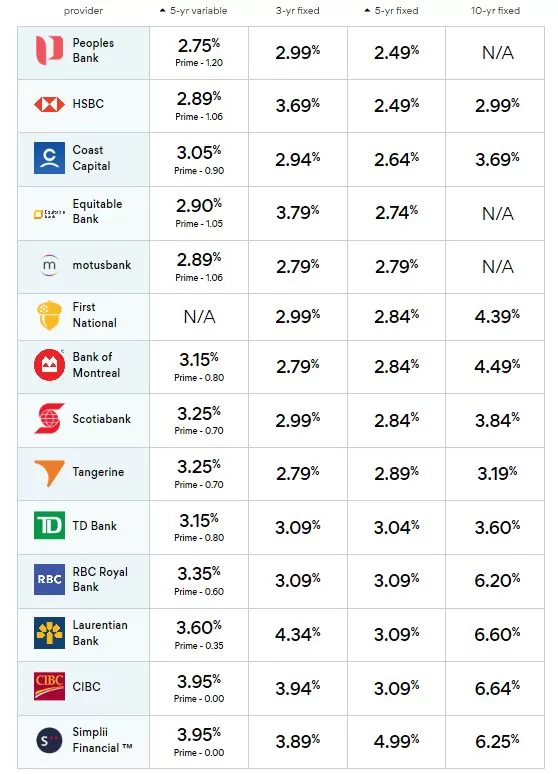Click the Scotiabank red S globe logo
This screenshot has height=774, width=558.
(x=49, y=419)
